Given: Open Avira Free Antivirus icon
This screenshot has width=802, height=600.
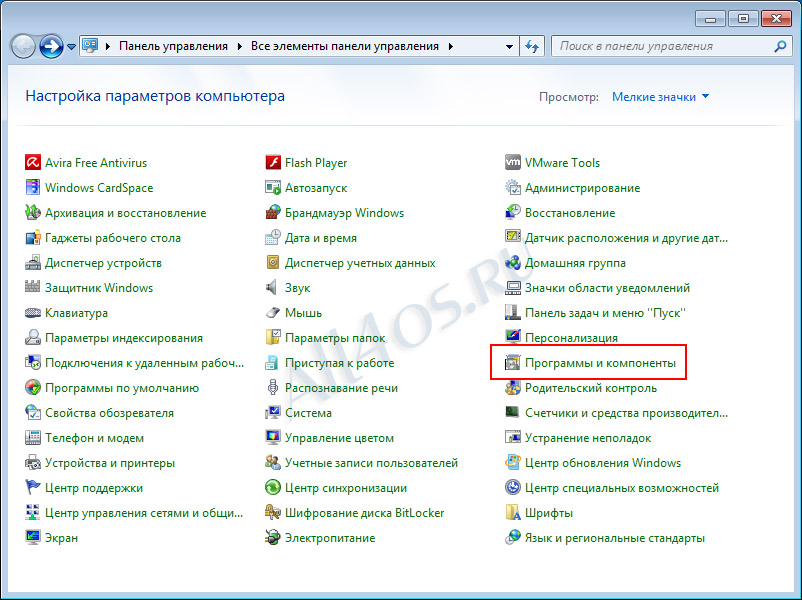Looking at the screenshot, I should 33,163.
